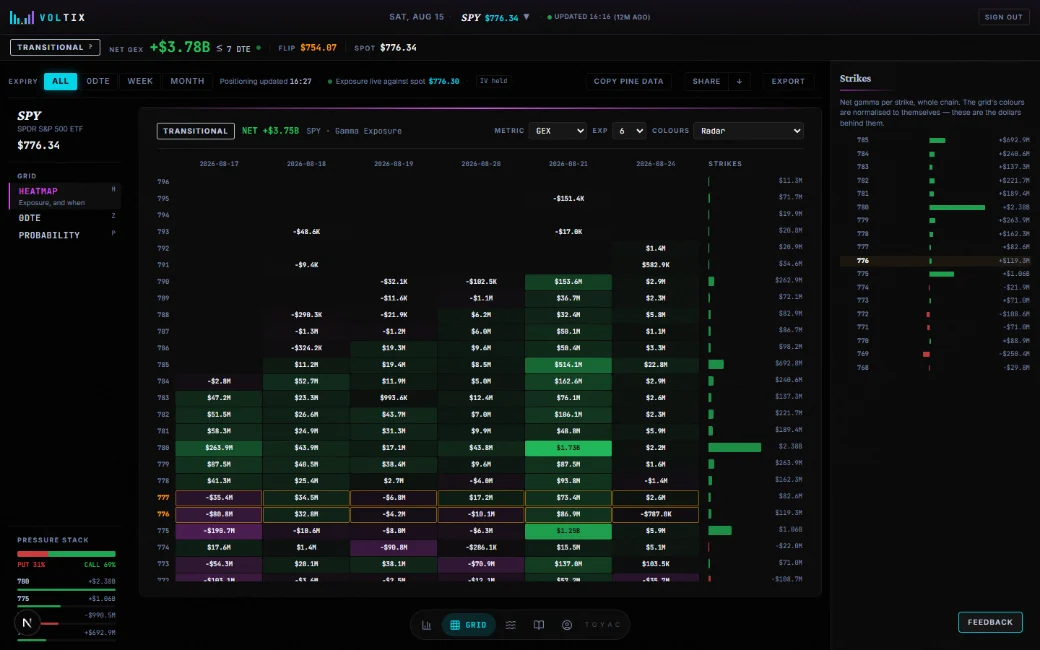Screen dimensions: 1040x650
Task: Click the STRIKES column header in heatmap
Action: click(x=725, y=163)
